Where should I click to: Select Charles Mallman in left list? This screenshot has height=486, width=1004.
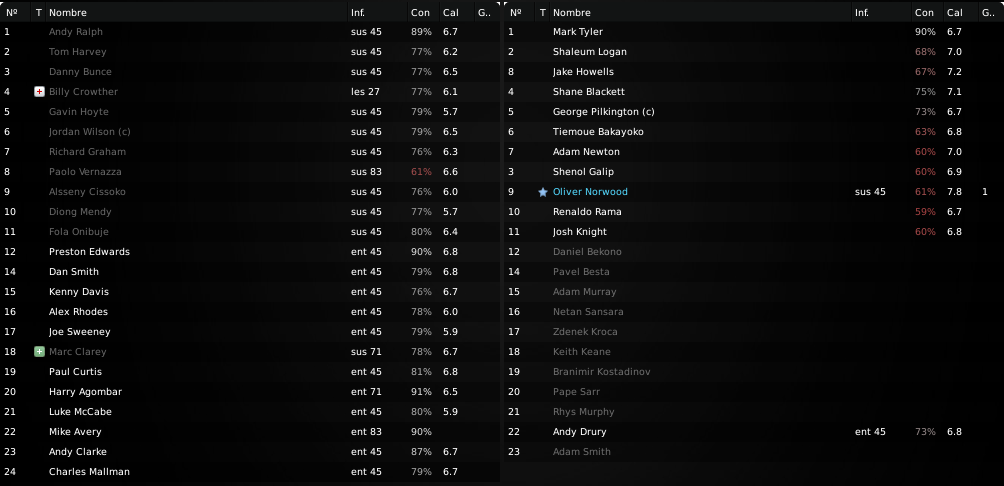pos(250,472)
